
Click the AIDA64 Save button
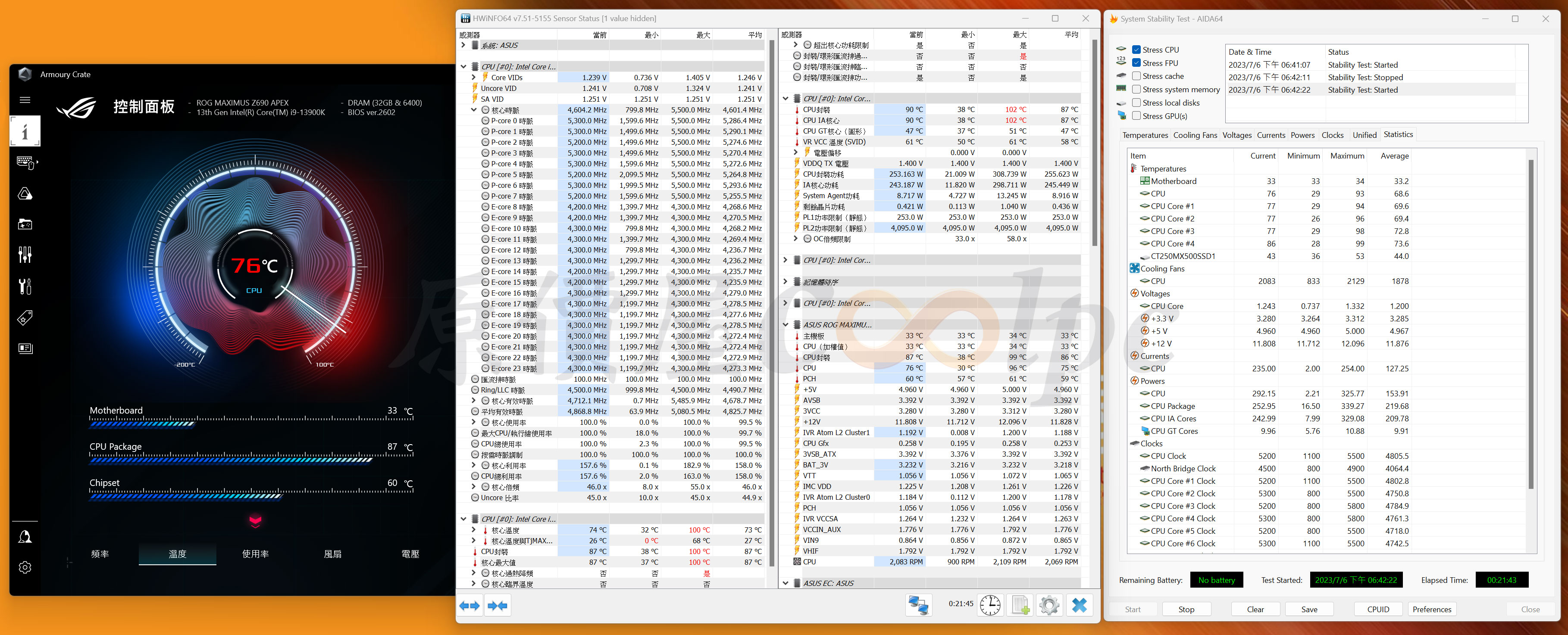tap(1309, 610)
